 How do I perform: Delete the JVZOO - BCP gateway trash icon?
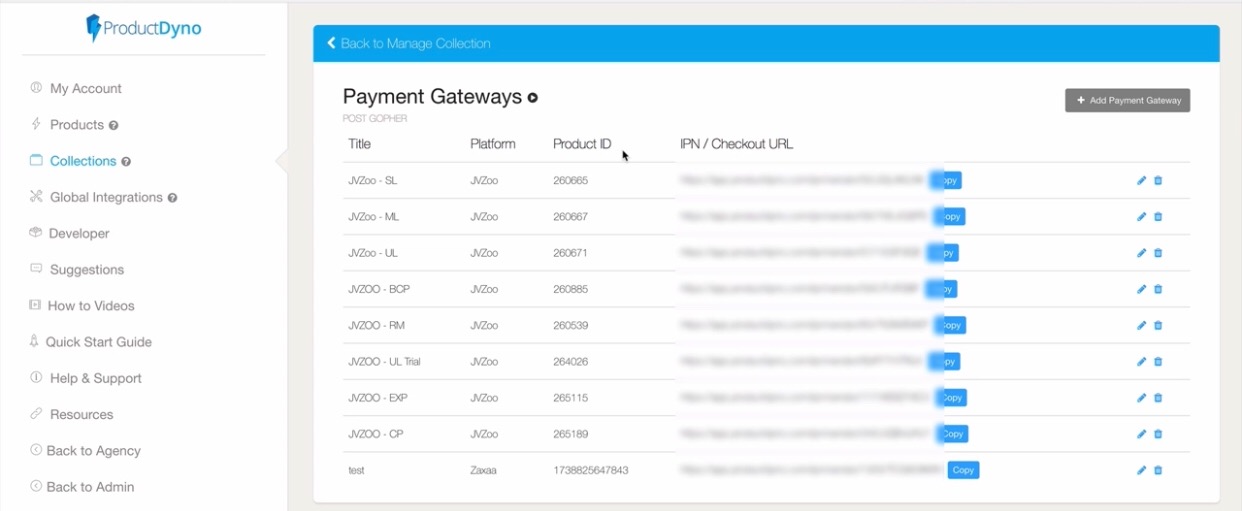[x=1158, y=289]
